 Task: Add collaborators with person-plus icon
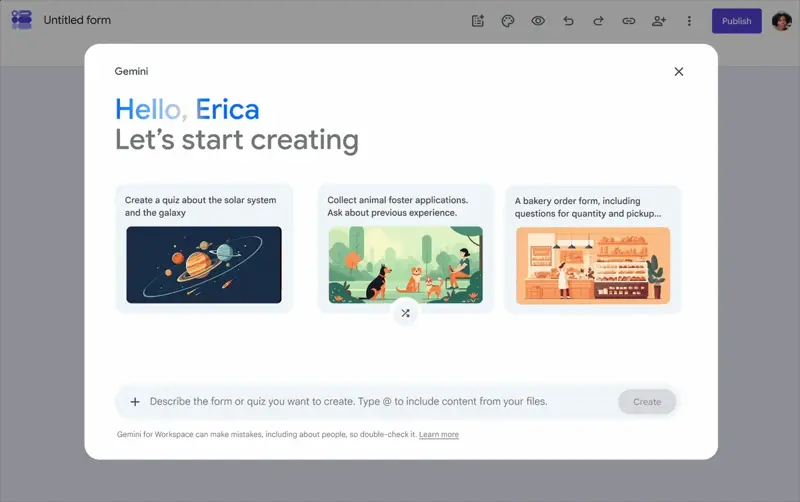tap(659, 21)
